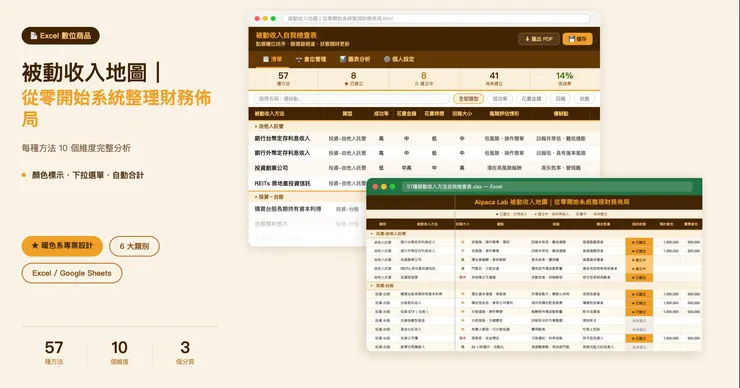Click the first grey status cell in the Excel sheet
The image size is (740, 388).
point(639,321)
